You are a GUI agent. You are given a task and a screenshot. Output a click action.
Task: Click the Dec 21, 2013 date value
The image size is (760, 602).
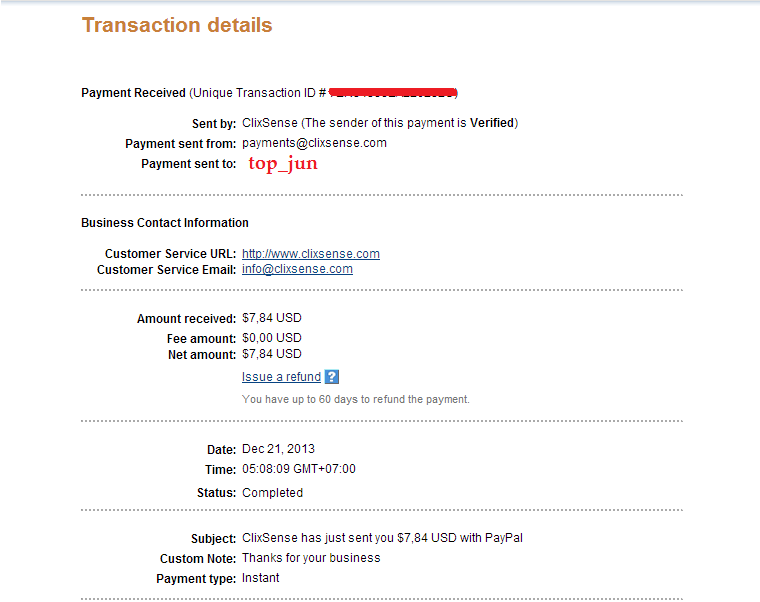(278, 449)
